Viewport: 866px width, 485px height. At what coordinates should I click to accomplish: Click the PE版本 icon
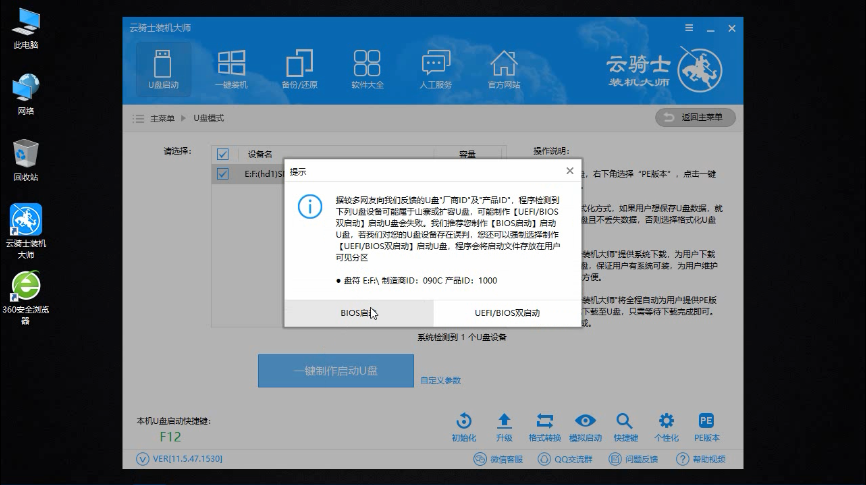pyautogui.click(x=706, y=427)
